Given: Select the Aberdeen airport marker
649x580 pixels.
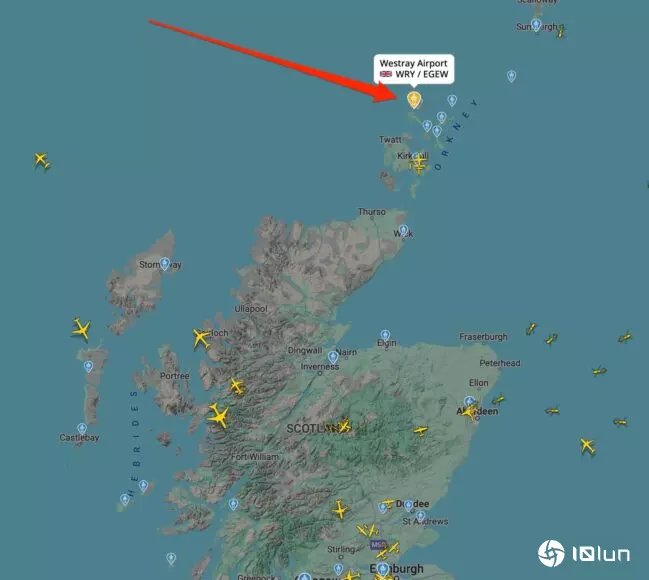Looking at the screenshot, I should pos(469,402).
